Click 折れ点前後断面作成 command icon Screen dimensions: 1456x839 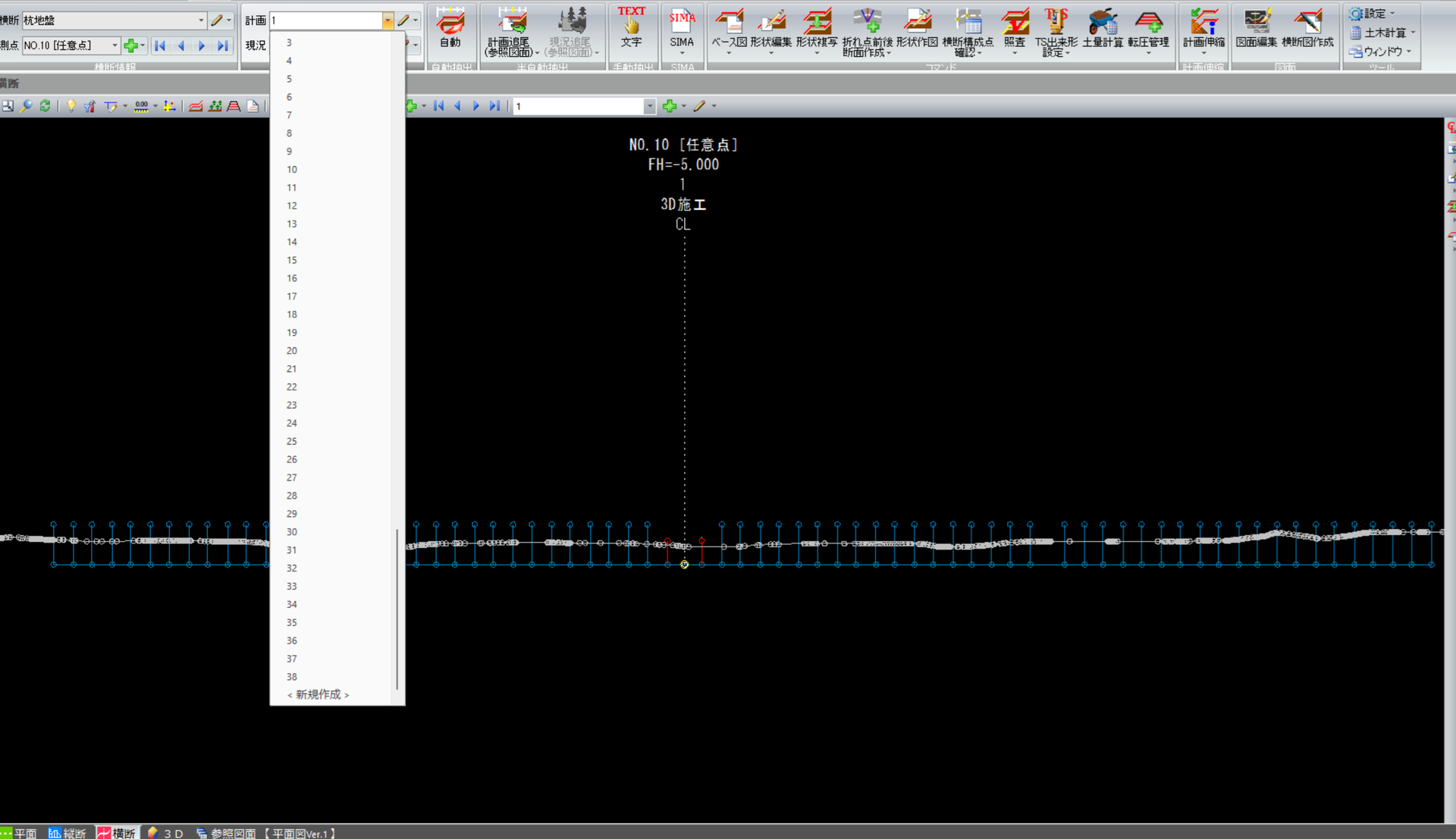(x=867, y=32)
